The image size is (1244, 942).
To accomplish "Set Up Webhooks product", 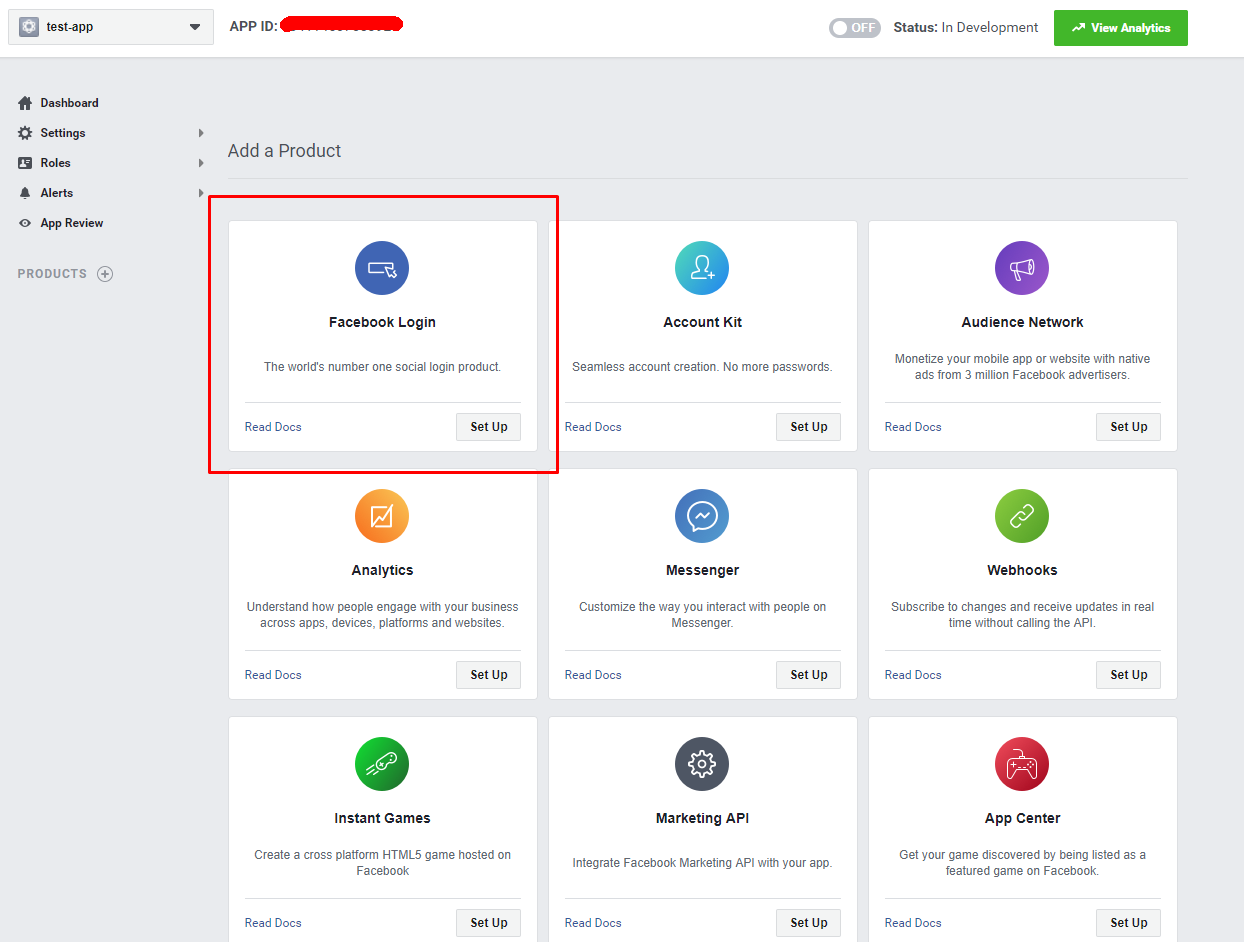I will pyautogui.click(x=1129, y=675).
